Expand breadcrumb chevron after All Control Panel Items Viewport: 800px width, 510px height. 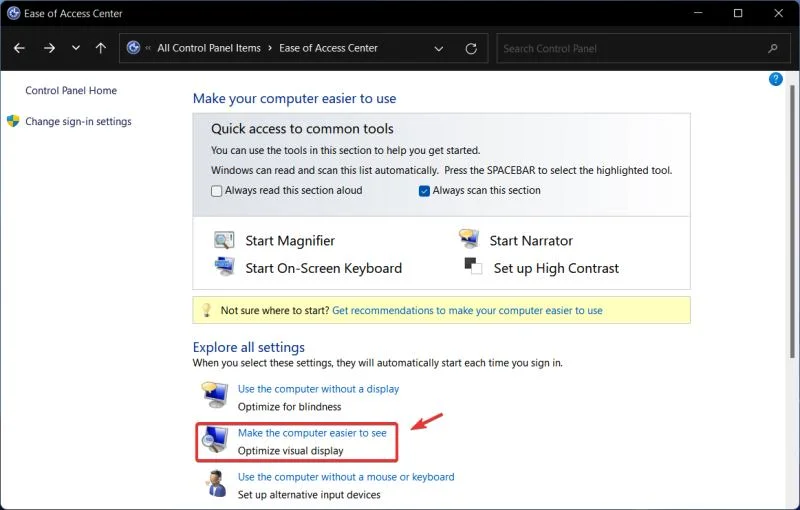pos(270,48)
